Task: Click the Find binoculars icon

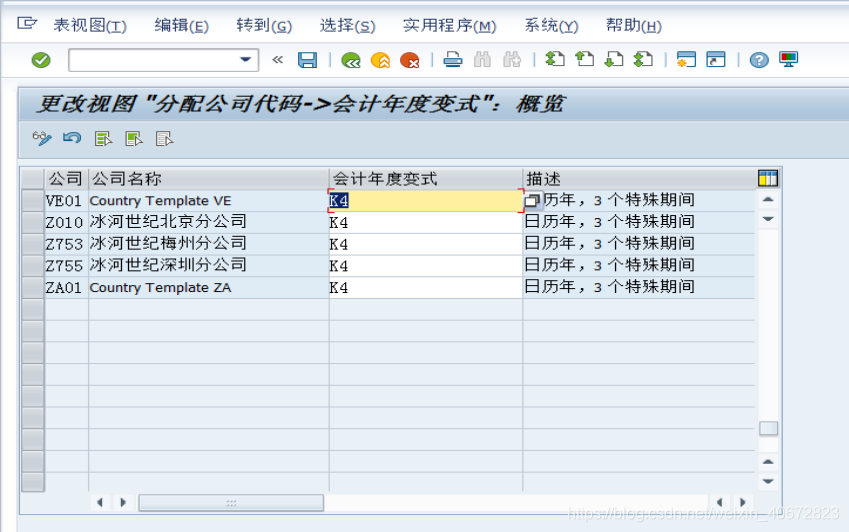Action: coord(482,60)
